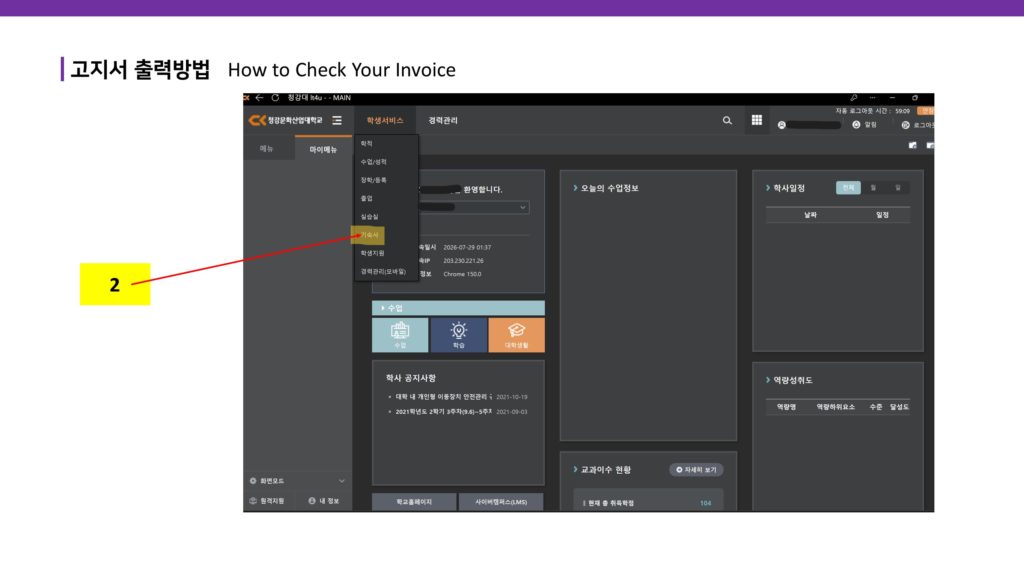Click the 역량하위요소 column header
The width and height of the screenshot is (1024, 576).
835,407
